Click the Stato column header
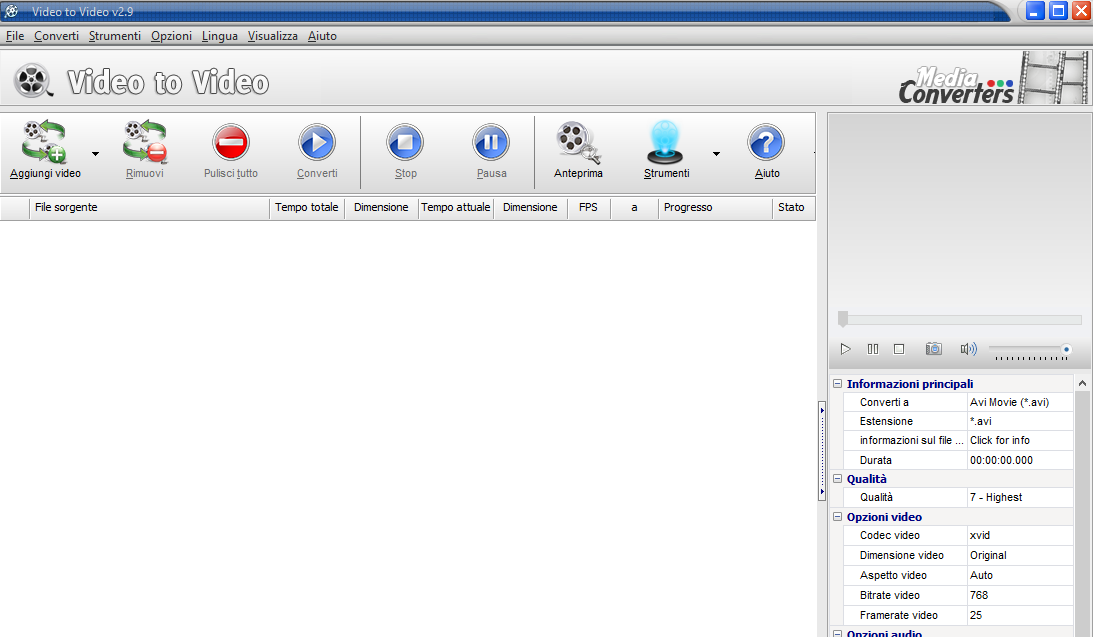 pos(793,208)
